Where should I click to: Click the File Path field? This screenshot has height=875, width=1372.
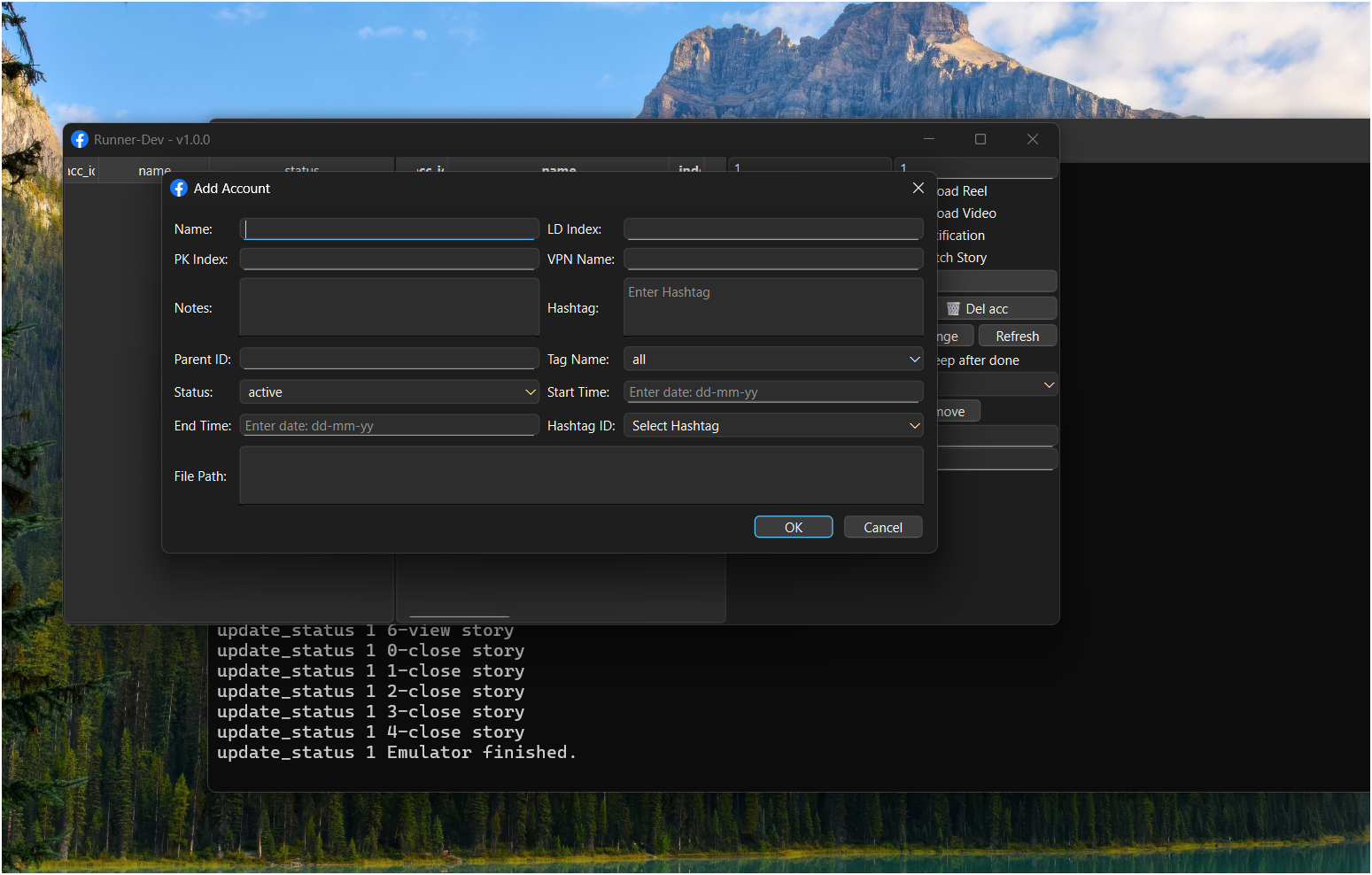pos(581,475)
